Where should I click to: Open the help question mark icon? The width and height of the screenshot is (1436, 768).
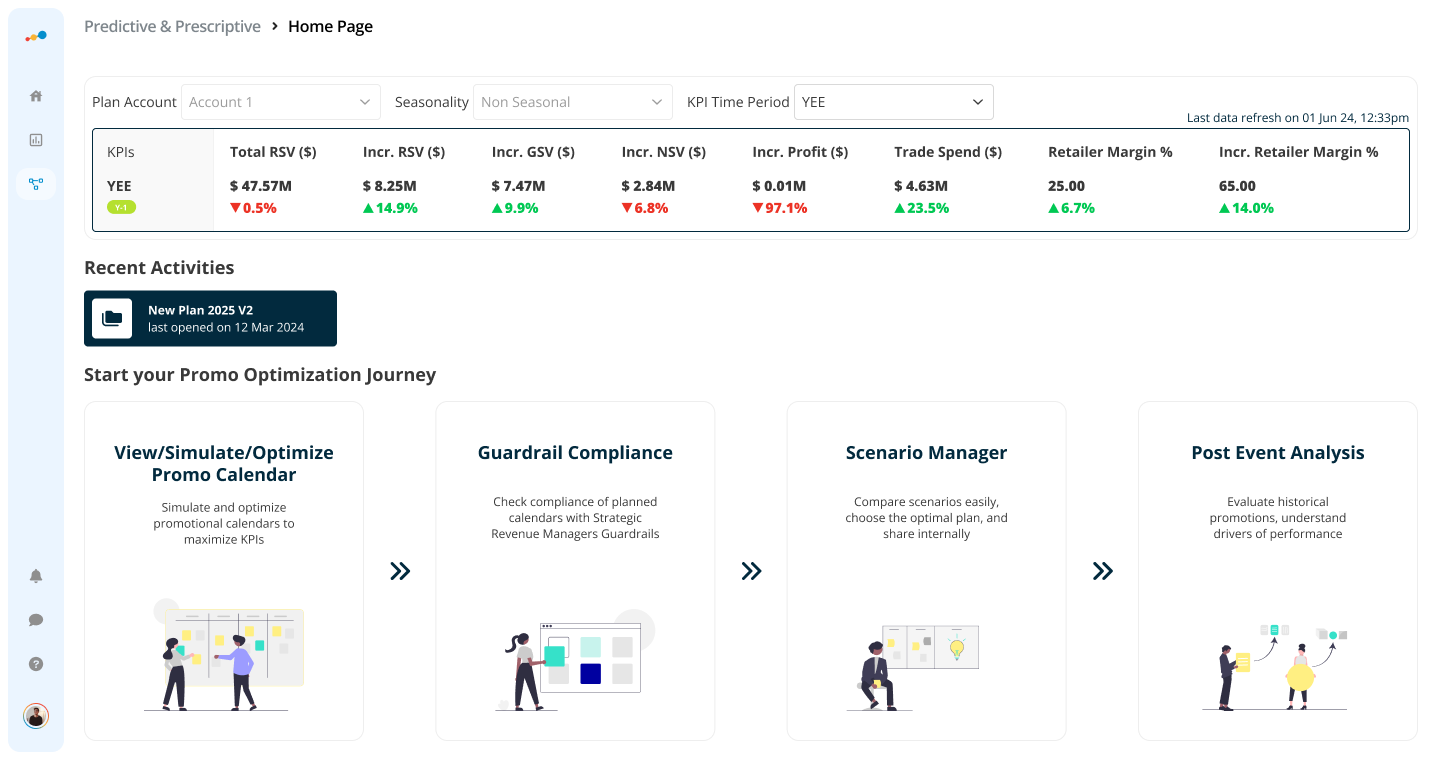coord(36,664)
